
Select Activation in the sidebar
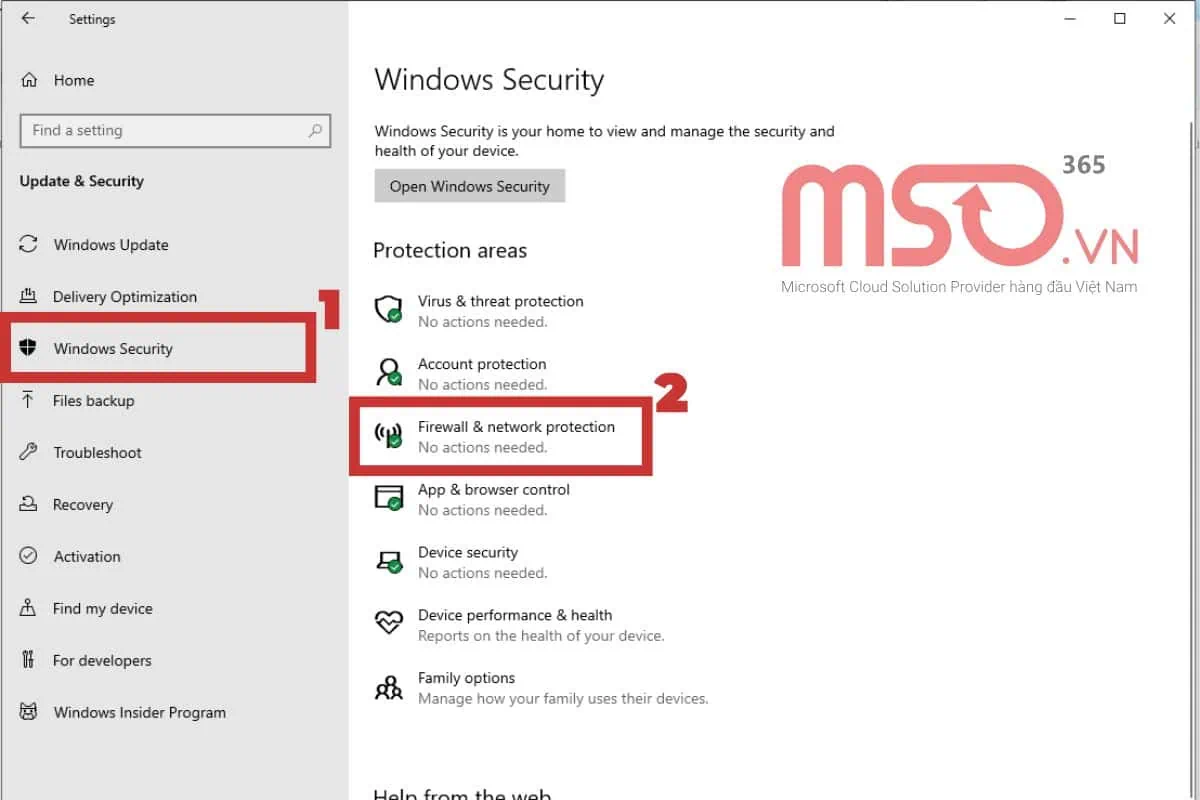(87, 557)
